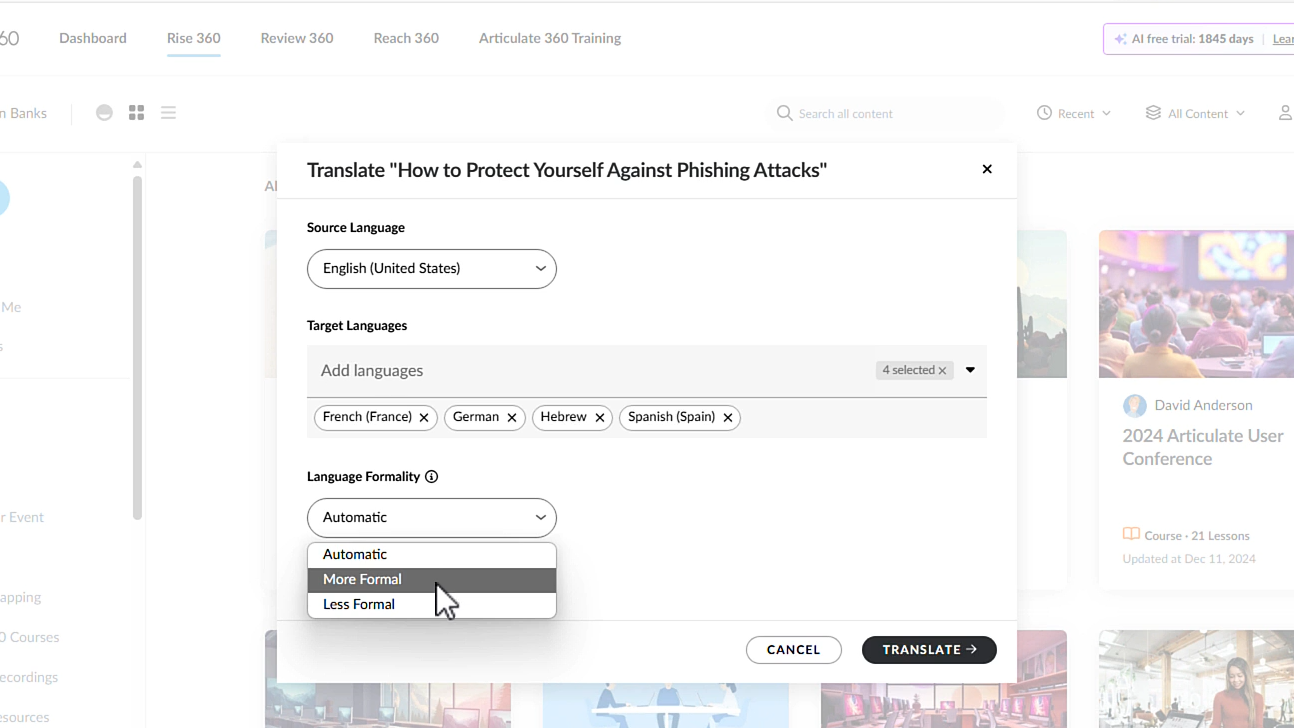This screenshot has width=1294, height=728.
Task: Select More Formal option
Action: [362, 580]
